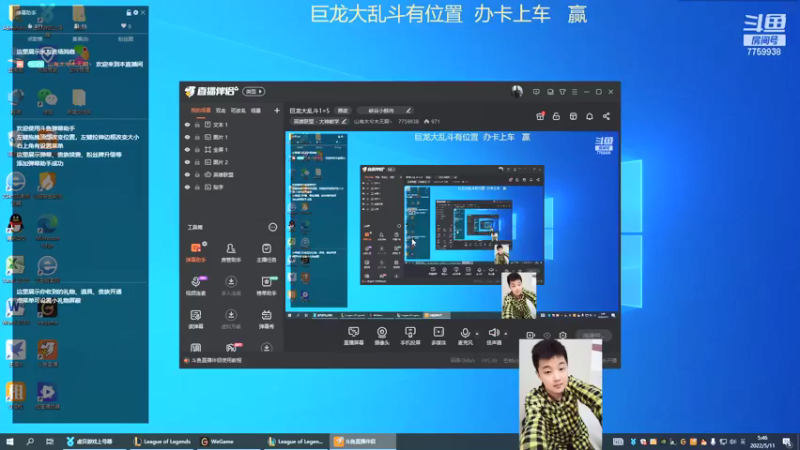Expand the microphone options arrow
Screen dimensions: 800x450
tap(477, 334)
